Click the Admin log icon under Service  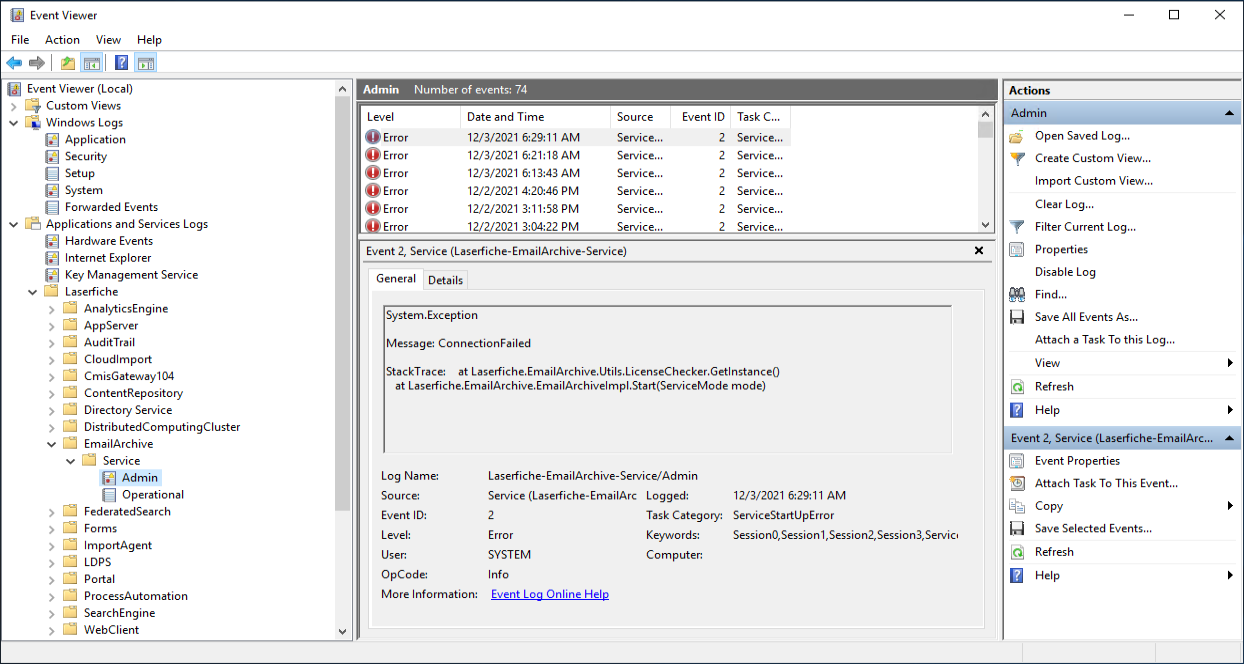click(x=110, y=478)
